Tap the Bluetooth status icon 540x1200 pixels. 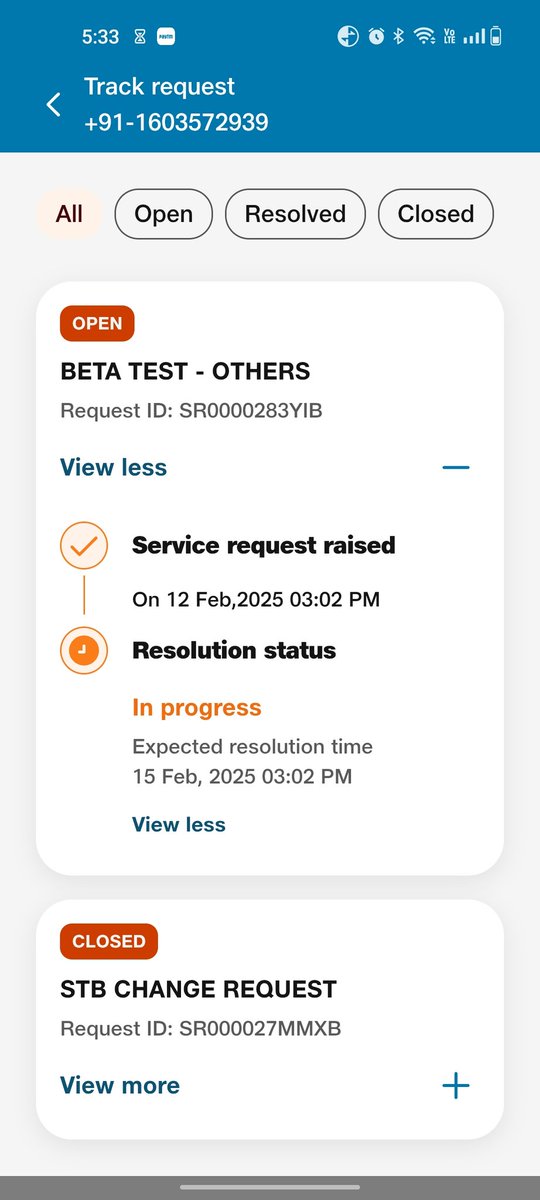398,37
